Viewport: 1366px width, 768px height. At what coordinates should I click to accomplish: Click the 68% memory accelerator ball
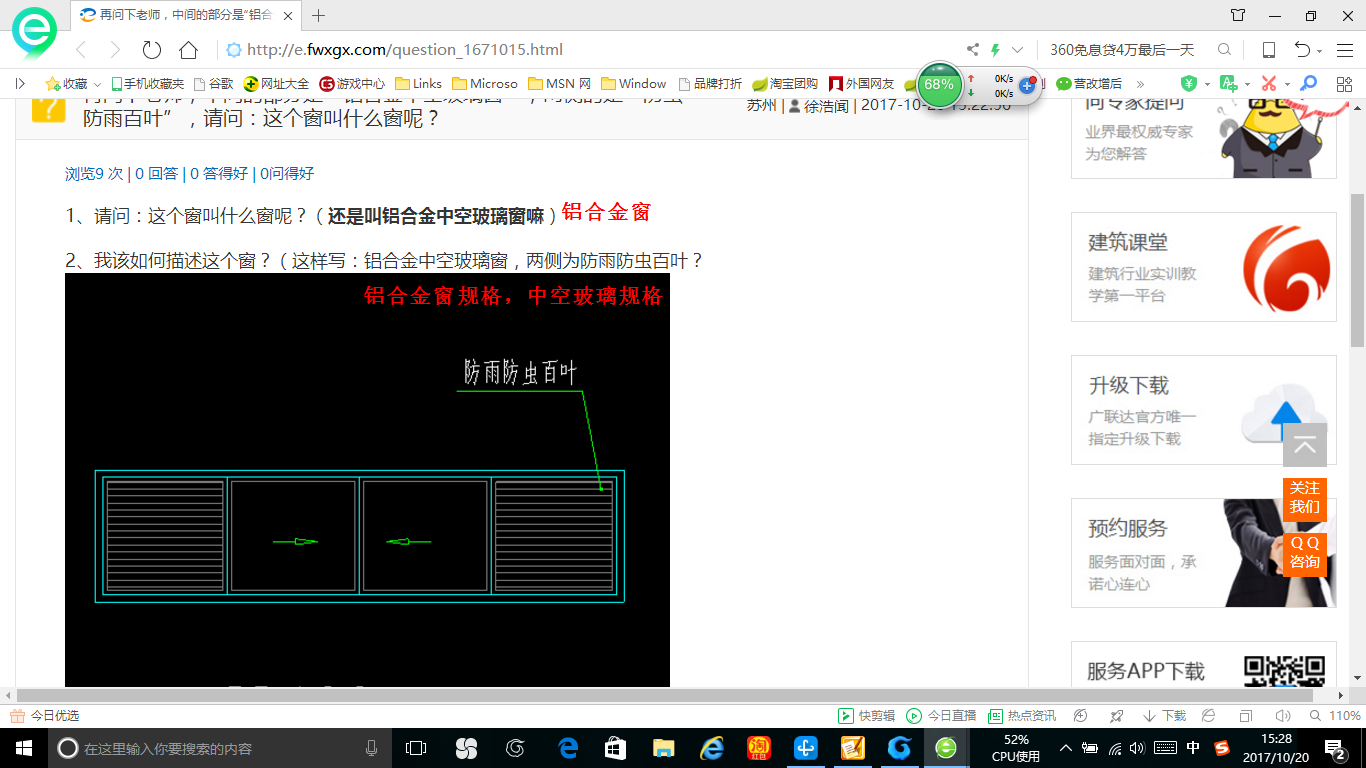(939, 85)
